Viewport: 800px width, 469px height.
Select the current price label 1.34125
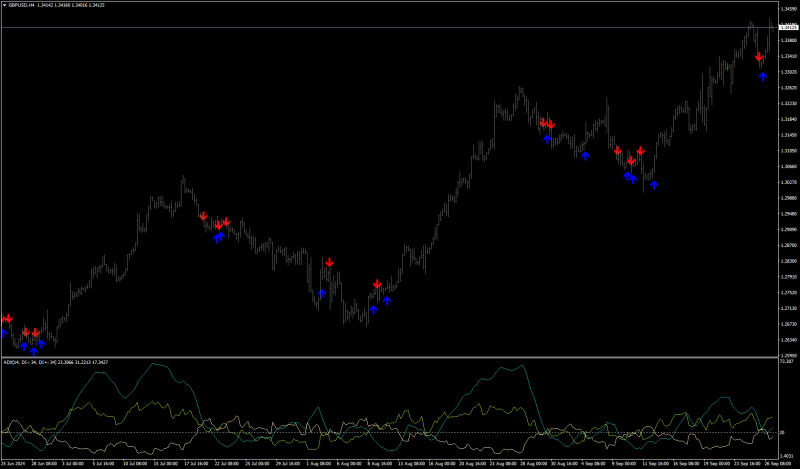789,28
